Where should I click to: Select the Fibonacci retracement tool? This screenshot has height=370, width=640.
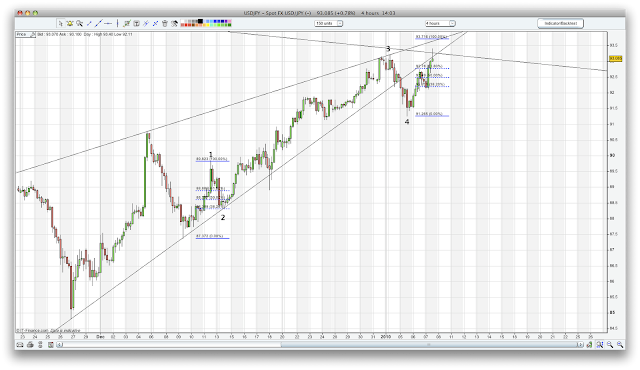127,23
